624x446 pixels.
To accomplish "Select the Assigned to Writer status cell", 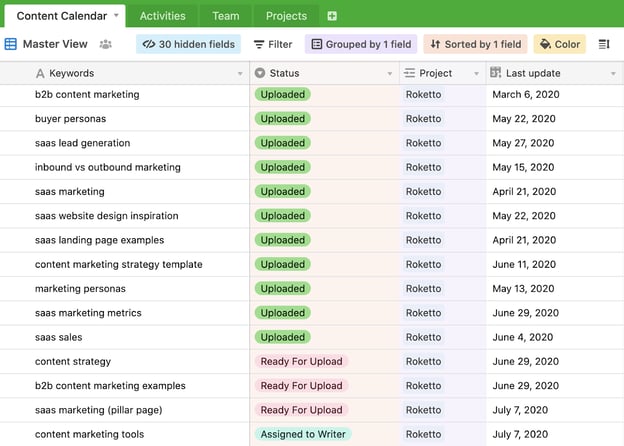I will coord(303,434).
